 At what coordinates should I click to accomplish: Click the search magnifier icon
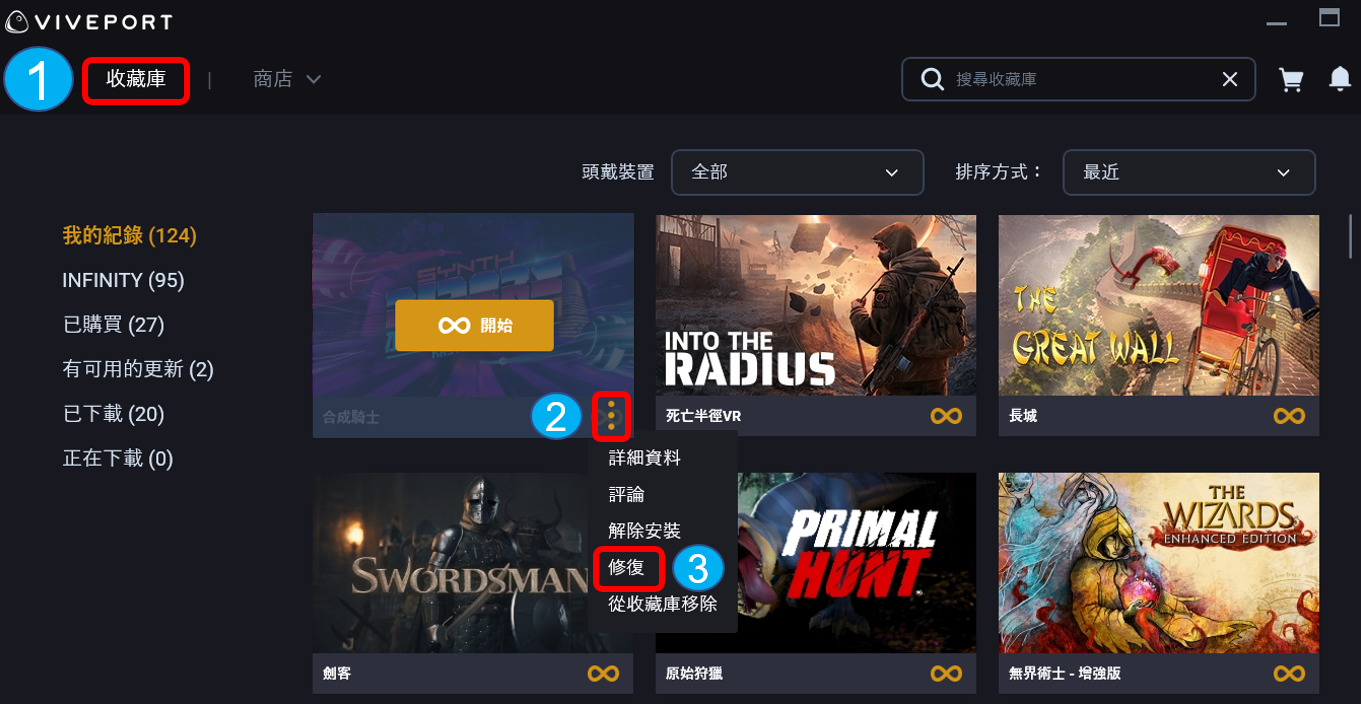click(932, 79)
